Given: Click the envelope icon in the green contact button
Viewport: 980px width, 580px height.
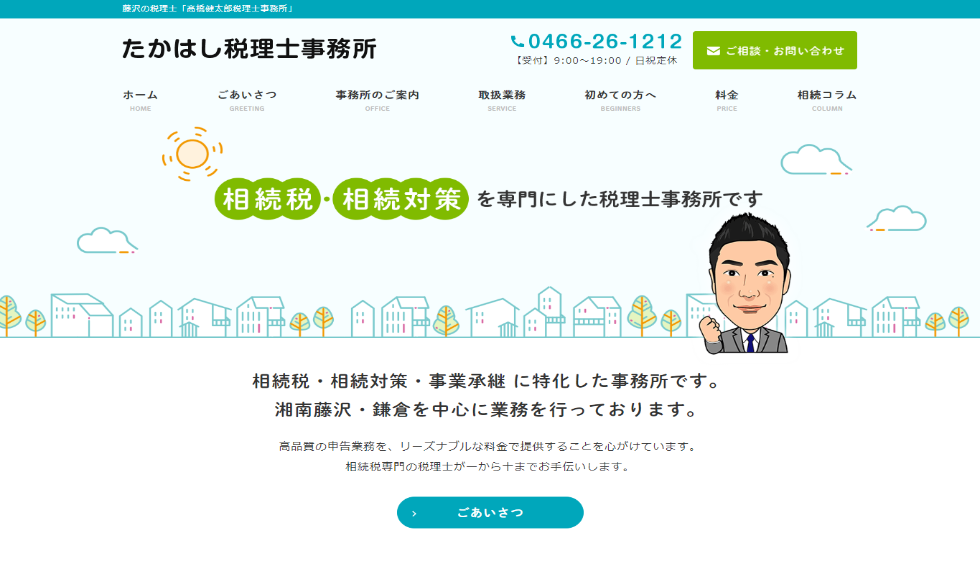Looking at the screenshot, I should click(713, 51).
